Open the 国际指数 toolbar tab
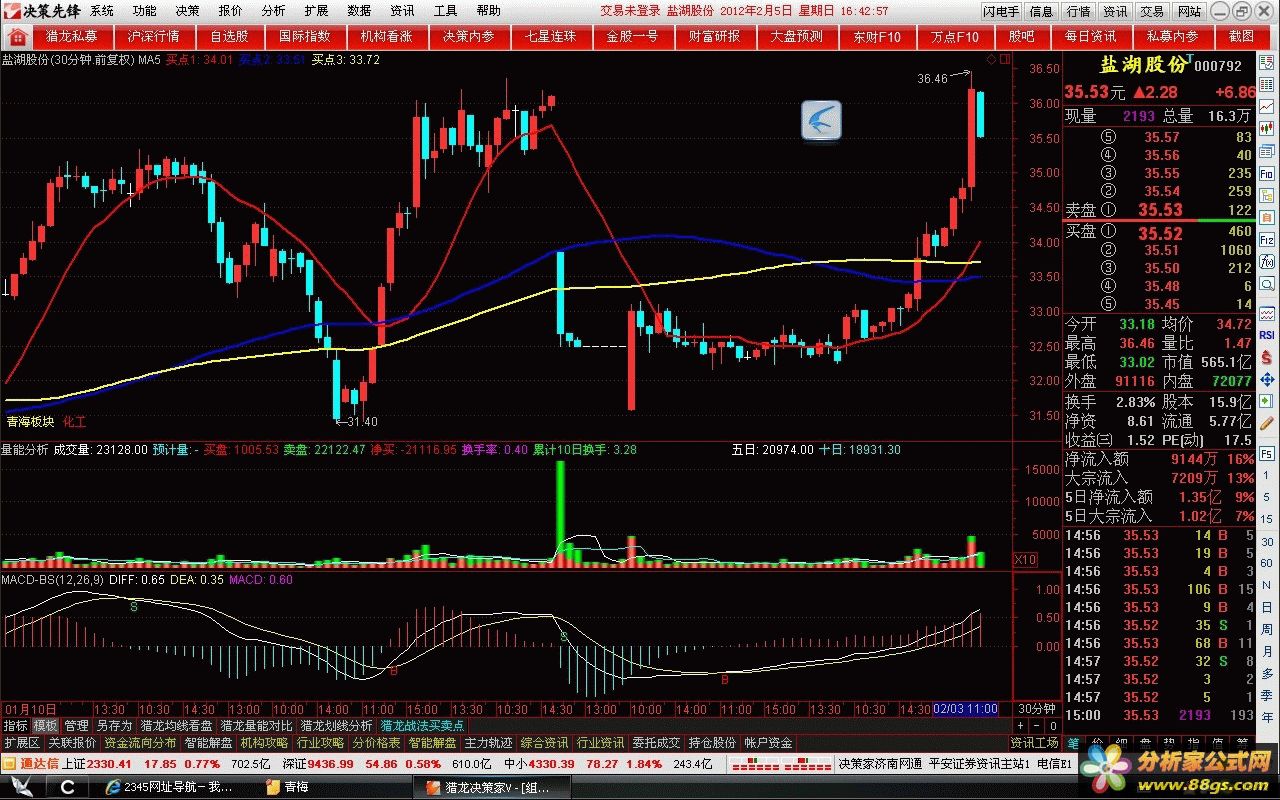Image resolution: width=1280 pixels, height=800 pixels. [304, 36]
